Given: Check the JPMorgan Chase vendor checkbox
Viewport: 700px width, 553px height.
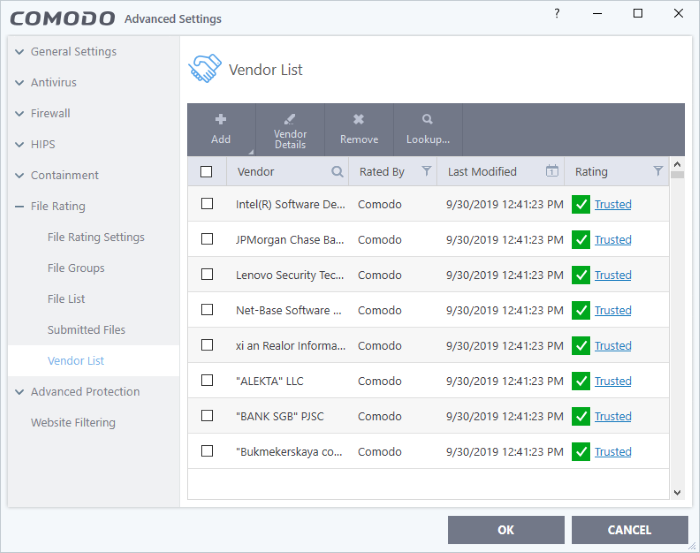Looking at the screenshot, I should click(x=207, y=239).
